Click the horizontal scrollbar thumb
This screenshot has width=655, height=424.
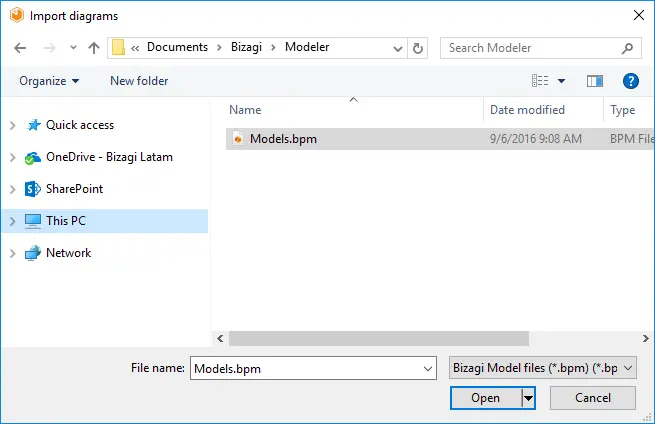click(378, 338)
